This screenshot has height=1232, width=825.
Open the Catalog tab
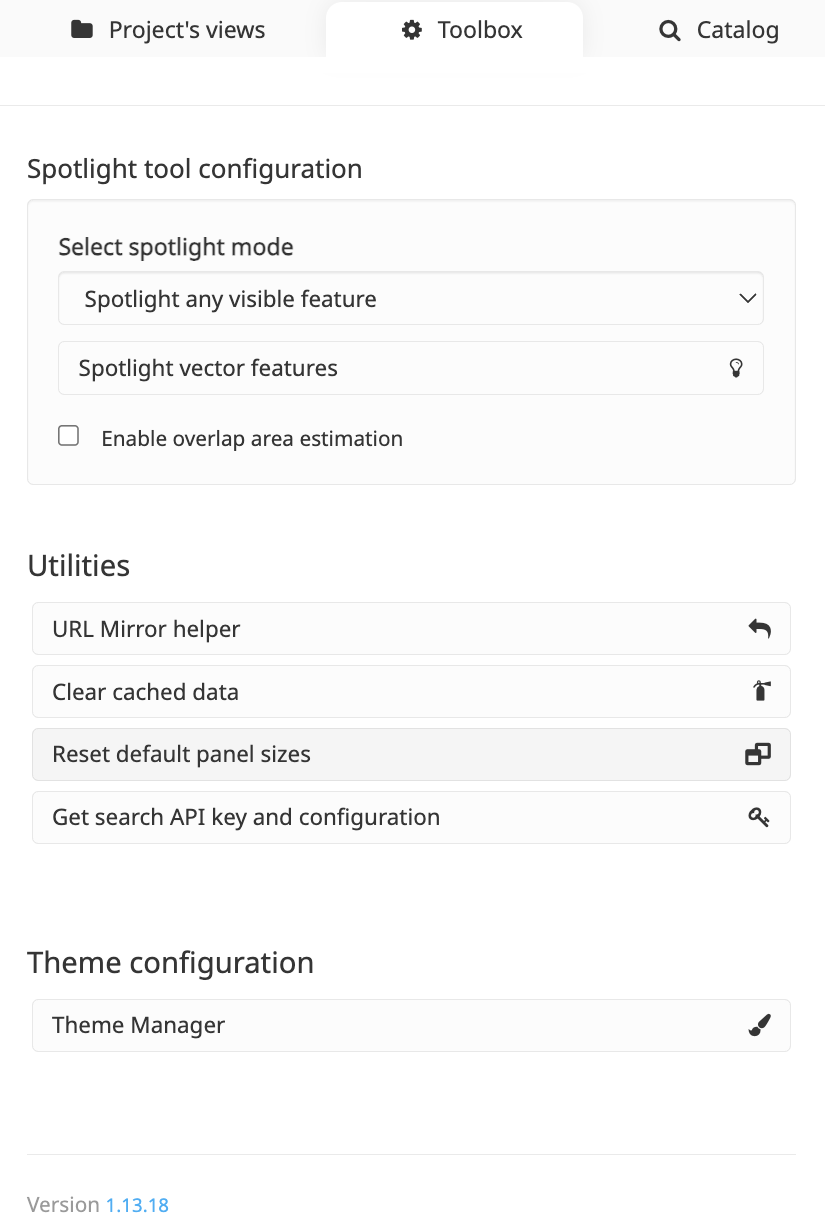click(x=719, y=30)
